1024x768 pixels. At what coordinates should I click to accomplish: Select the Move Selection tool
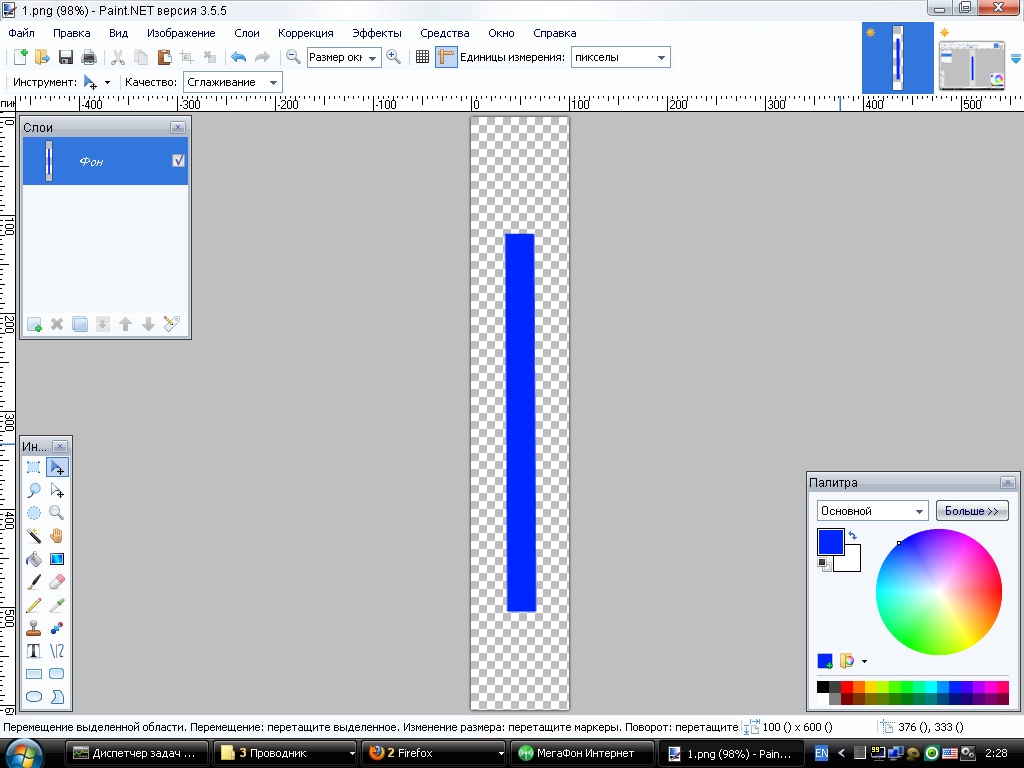[x=57, y=490]
